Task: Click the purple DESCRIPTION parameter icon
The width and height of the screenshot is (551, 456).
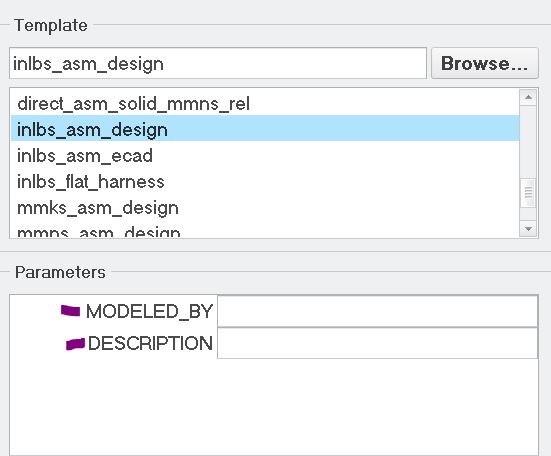Action: pyautogui.click(x=76, y=344)
